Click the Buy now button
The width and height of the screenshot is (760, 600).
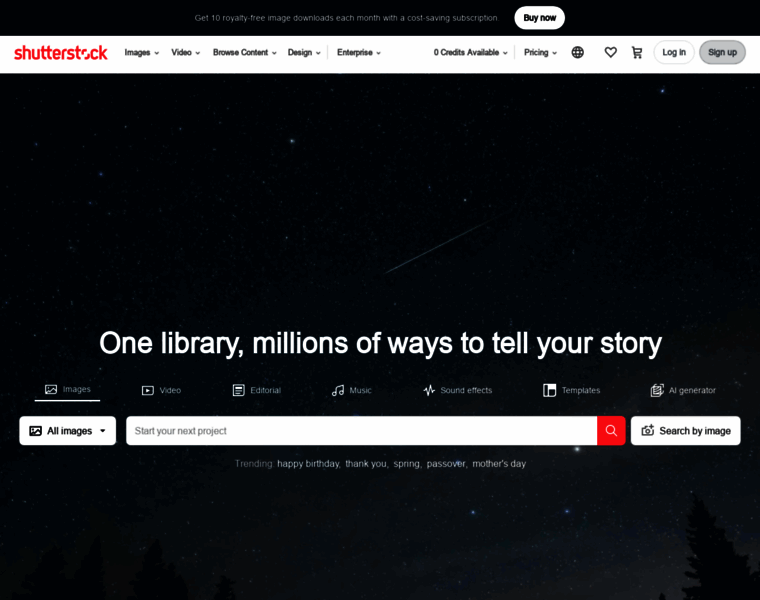click(539, 18)
